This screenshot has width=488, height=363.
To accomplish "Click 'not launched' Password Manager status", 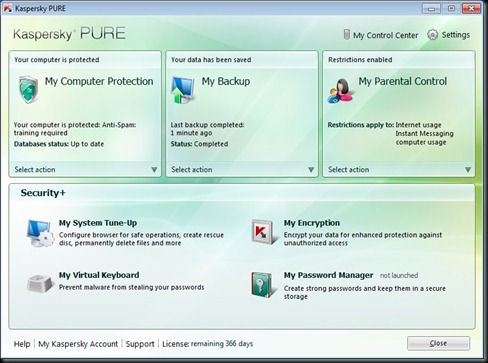I will 399,275.
